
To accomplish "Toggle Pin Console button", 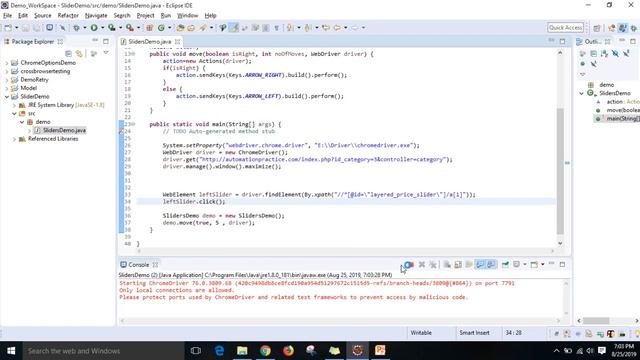I will (505, 264).
